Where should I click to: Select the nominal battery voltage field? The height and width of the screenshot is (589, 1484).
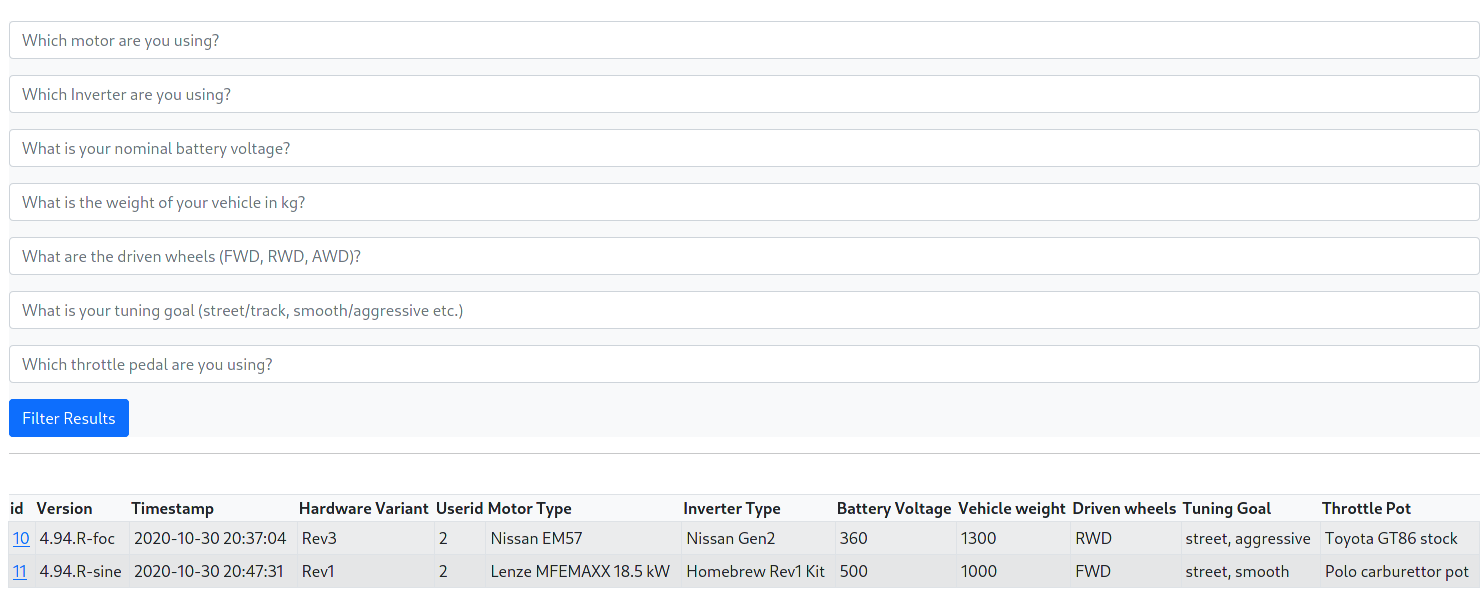[x=743, y=149]
